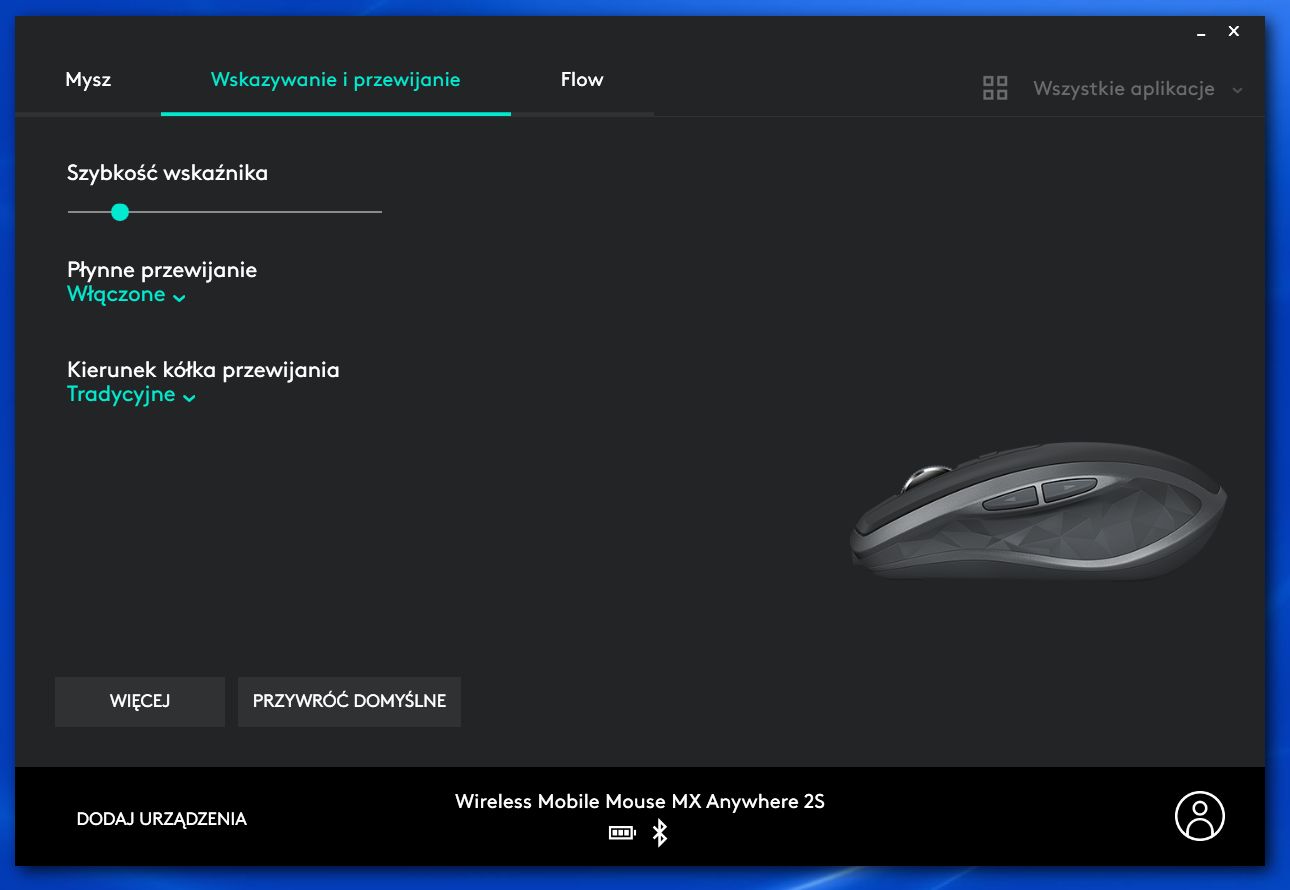Open the user account profile icon
Image resolution: width=1290 pixels, height=890 pixels.
1199,816
